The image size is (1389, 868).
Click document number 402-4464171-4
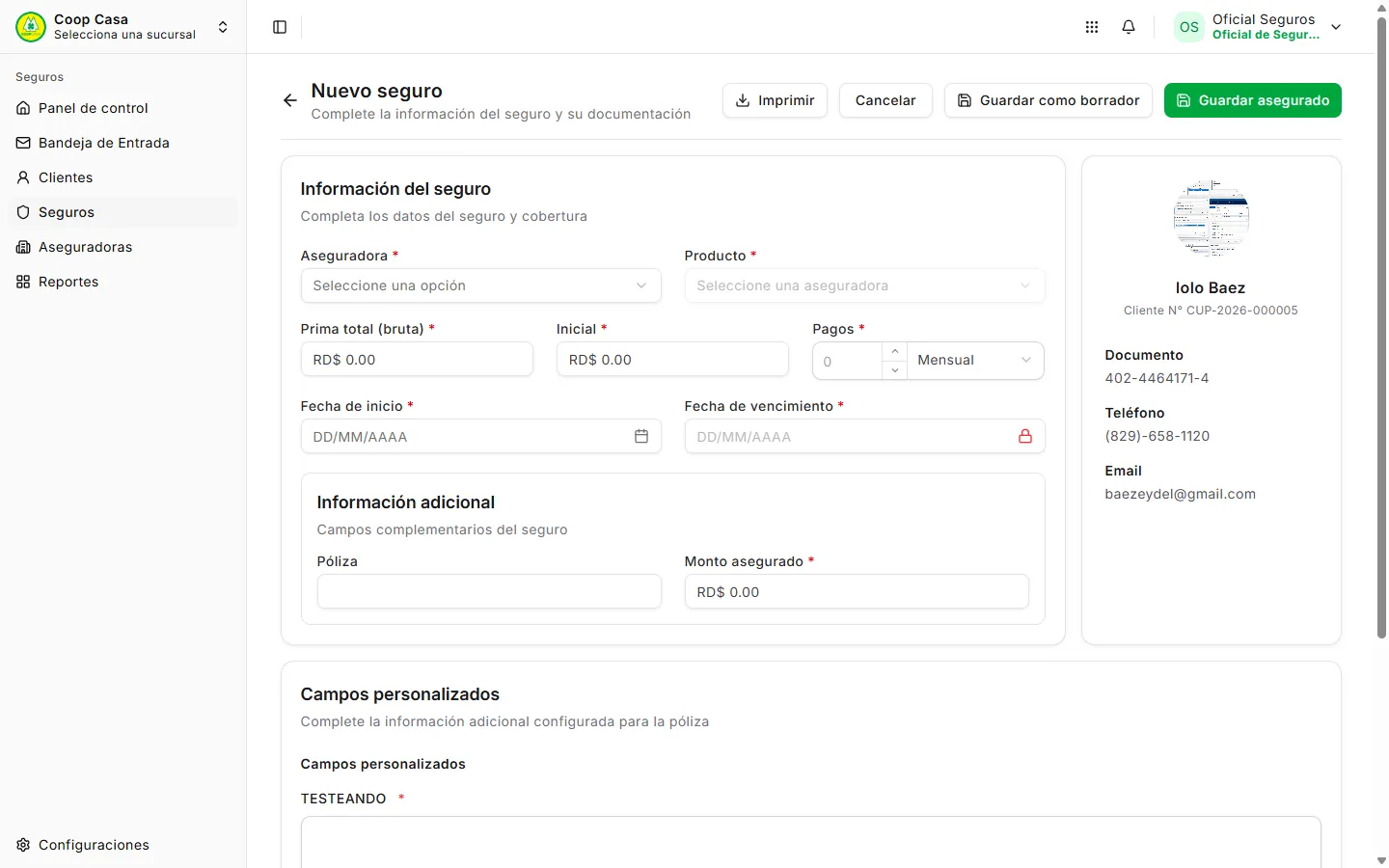coord(1157,378)
